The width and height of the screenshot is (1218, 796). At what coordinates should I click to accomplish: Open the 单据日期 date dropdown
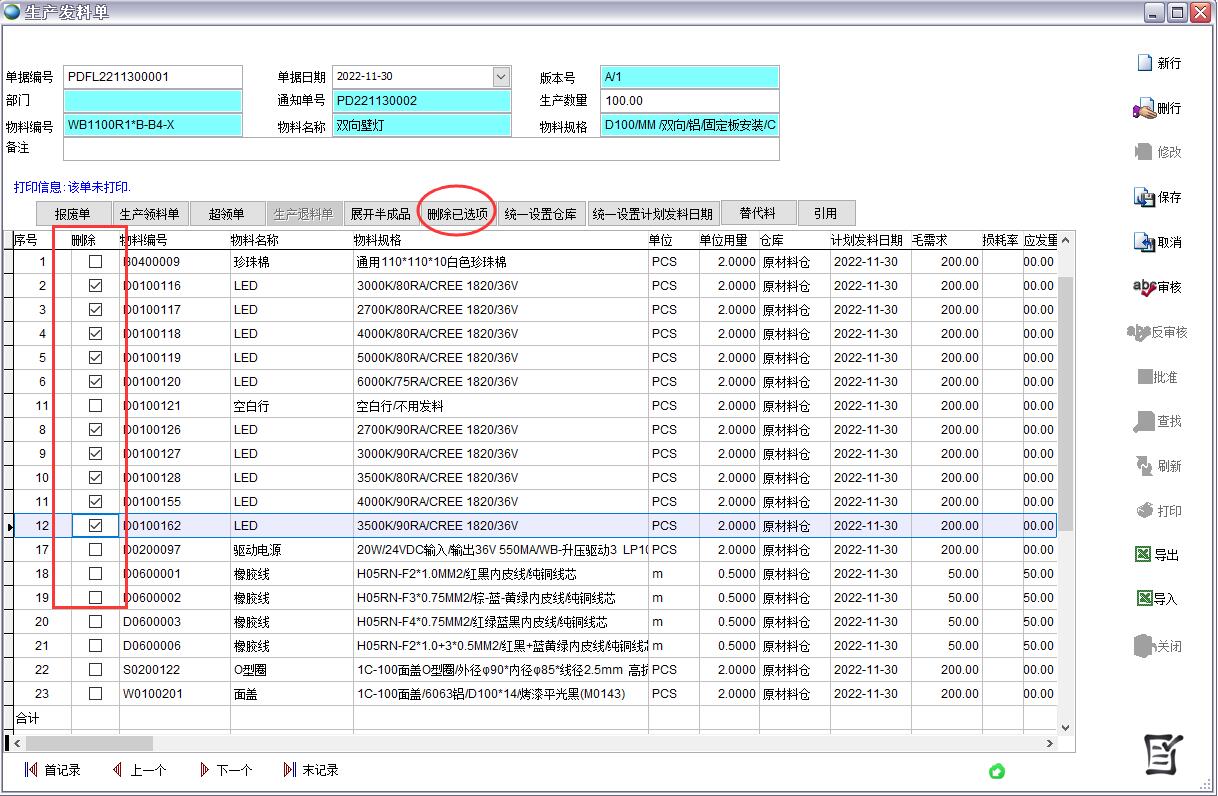pyautogui.click(x=501, y=77)
